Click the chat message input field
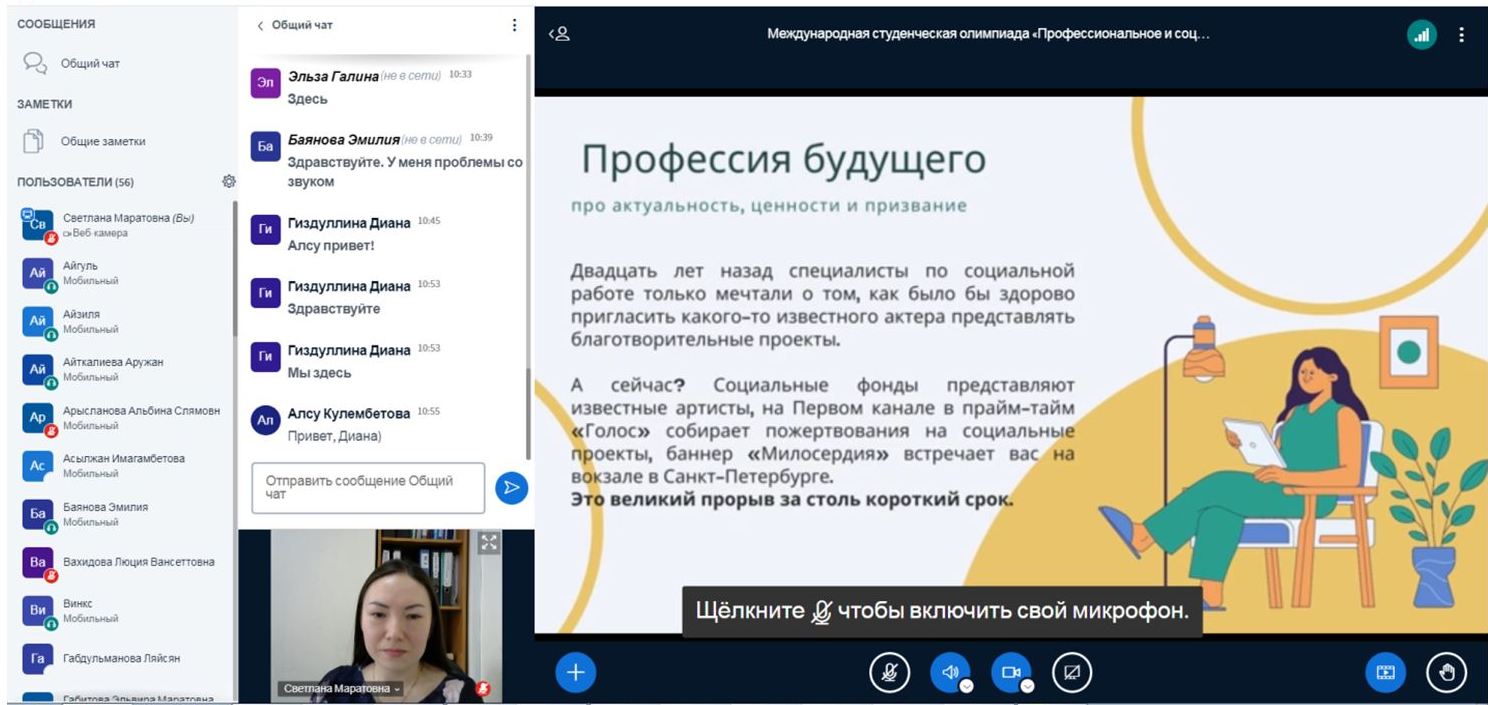1488x705 pixels. click(x=367, y=487)
